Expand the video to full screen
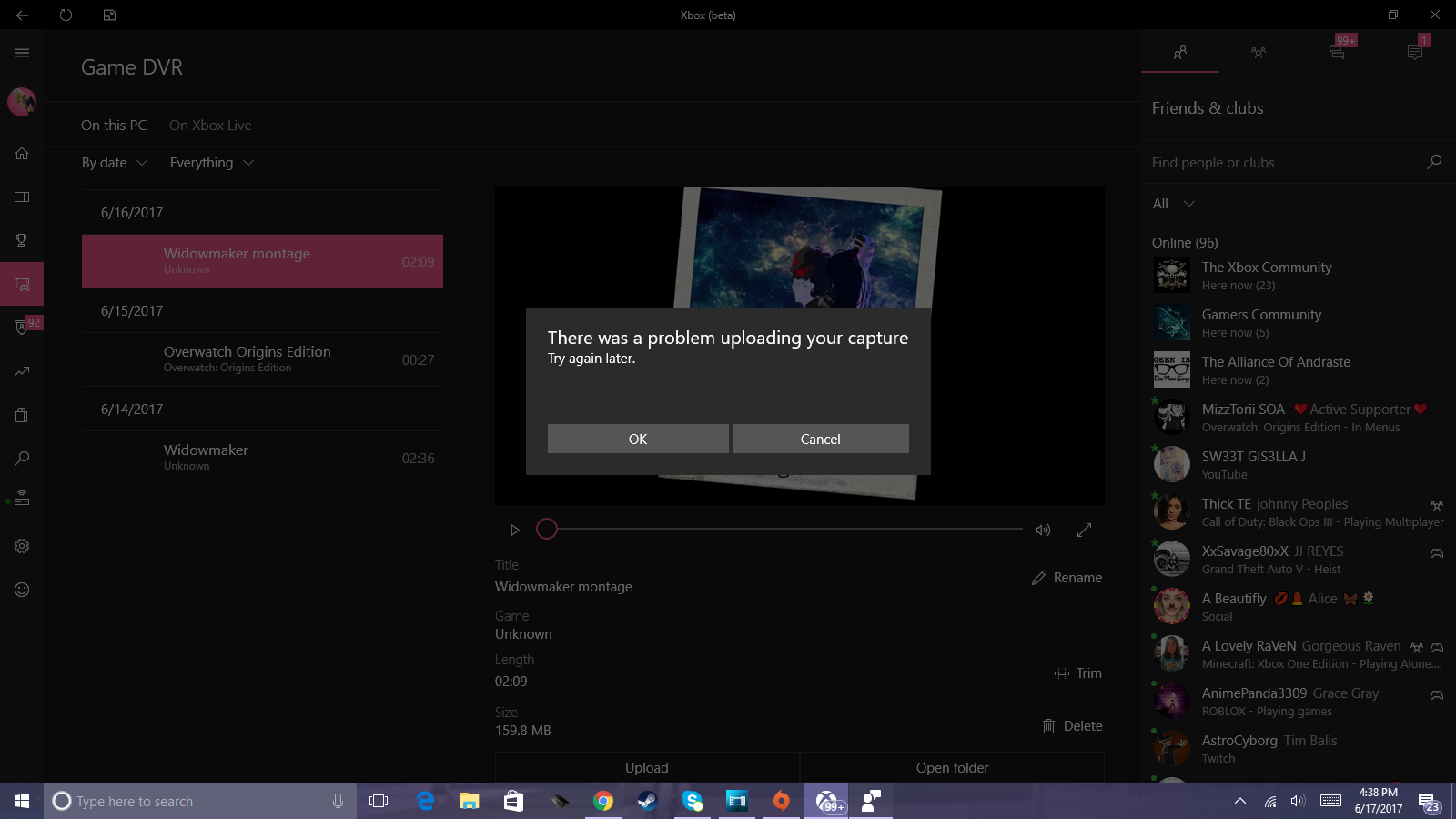The width and height of the screenshot is (1456, 819). click(1084, 530)
